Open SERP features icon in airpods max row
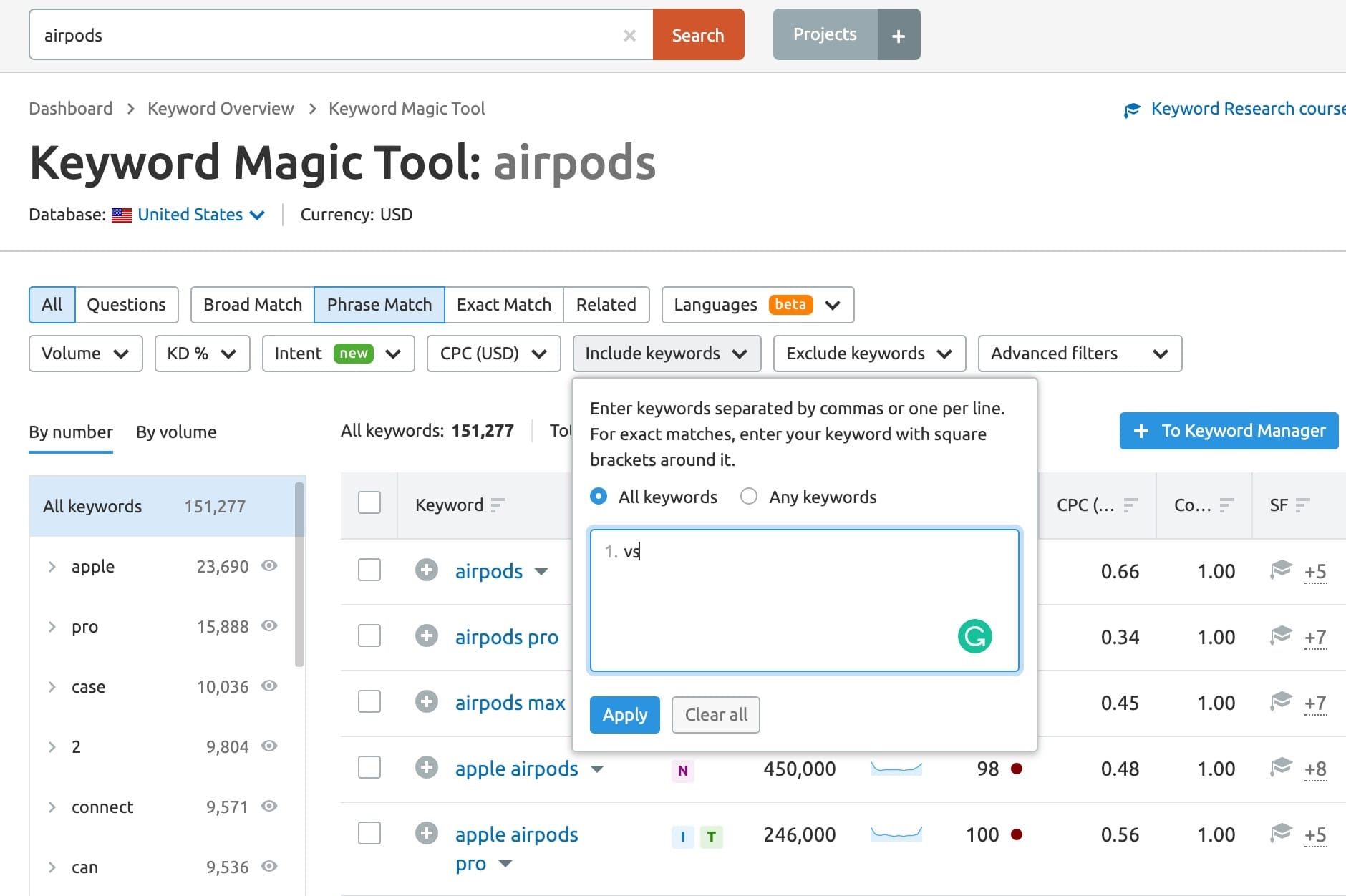Image resolution: width=1346 pixels, height=896 pixels. 1281,702
